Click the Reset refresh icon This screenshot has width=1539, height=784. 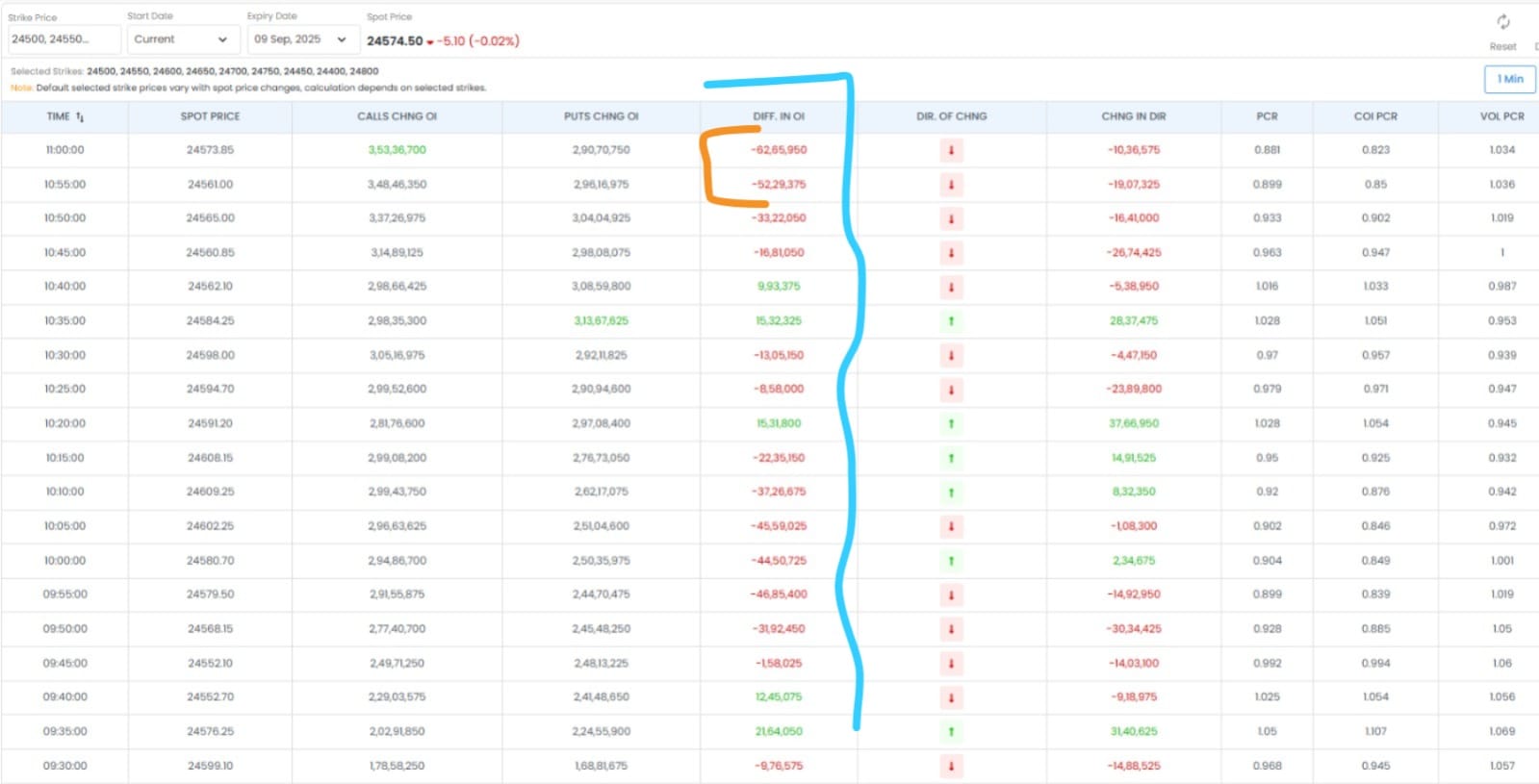pyautogui.click(x=1502, y=22)
